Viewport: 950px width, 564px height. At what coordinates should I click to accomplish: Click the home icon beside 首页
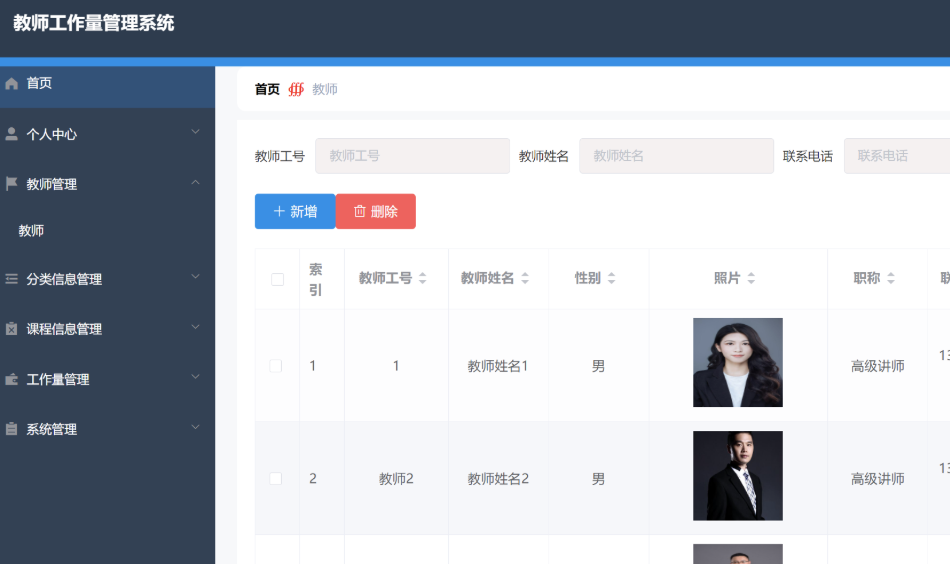tap(12, 83)
